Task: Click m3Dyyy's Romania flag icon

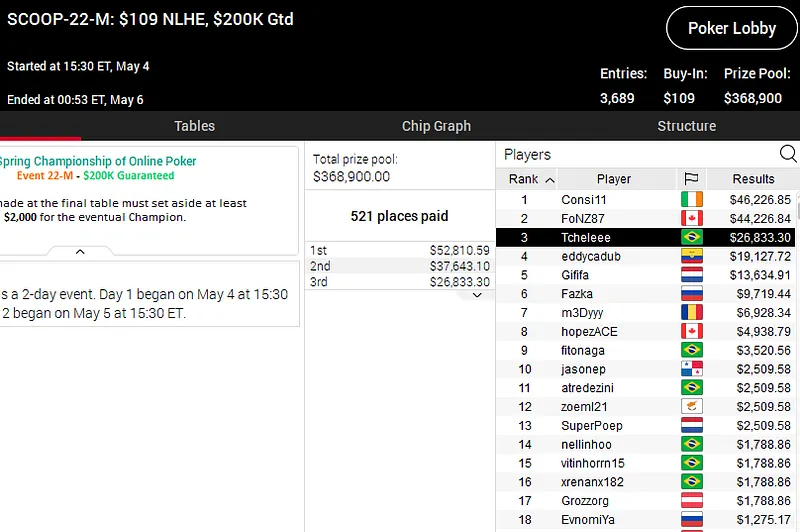Action: (x=691, y=313)
